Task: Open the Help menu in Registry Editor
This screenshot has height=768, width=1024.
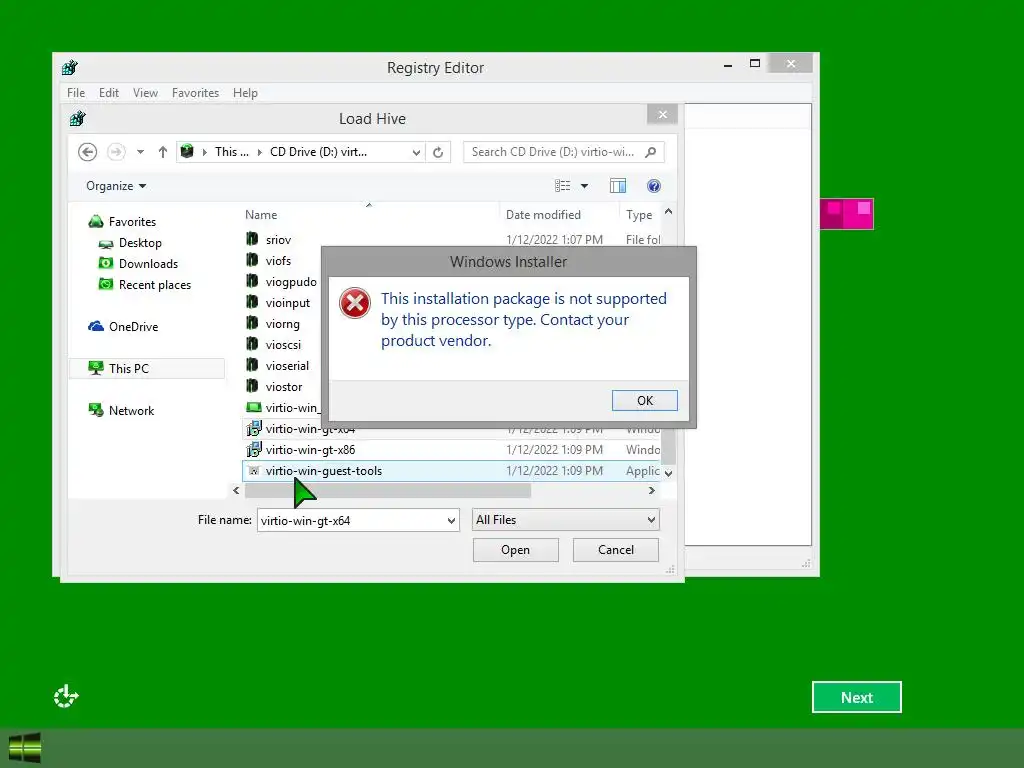Action: point(245,93)
